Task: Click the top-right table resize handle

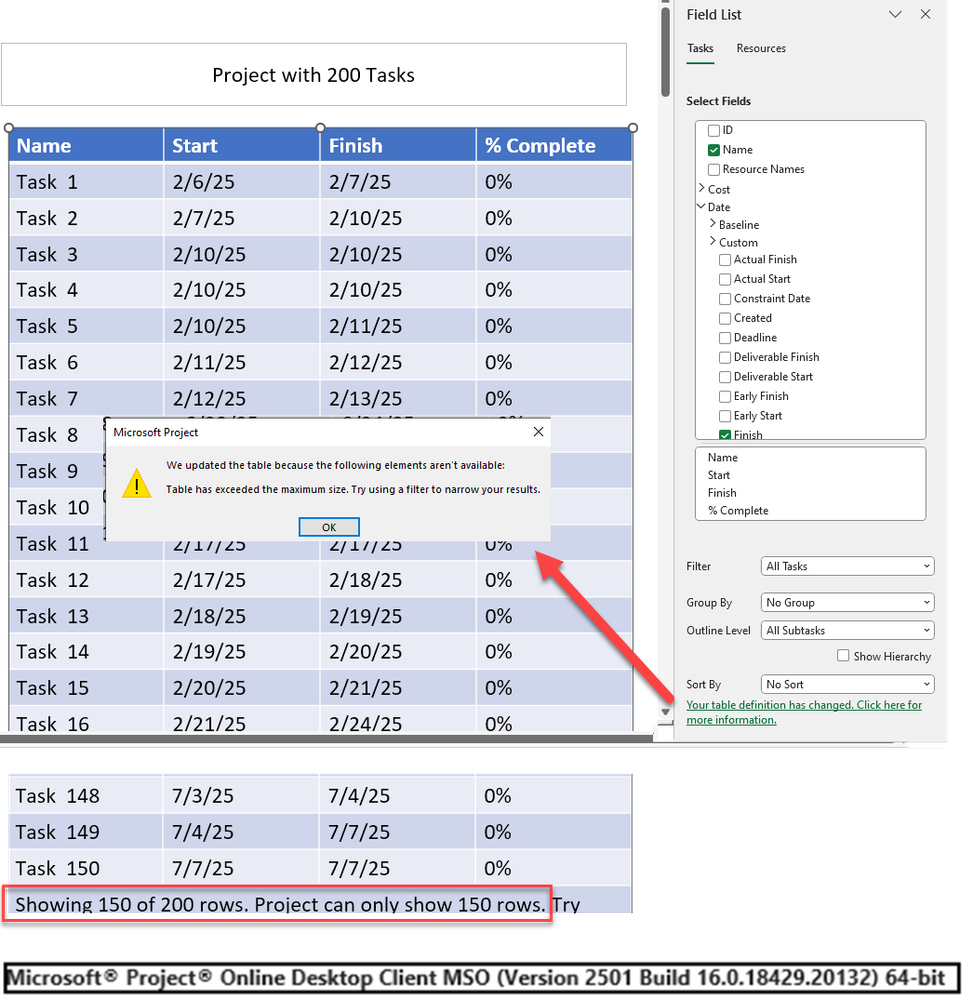Action: point(633,128)
